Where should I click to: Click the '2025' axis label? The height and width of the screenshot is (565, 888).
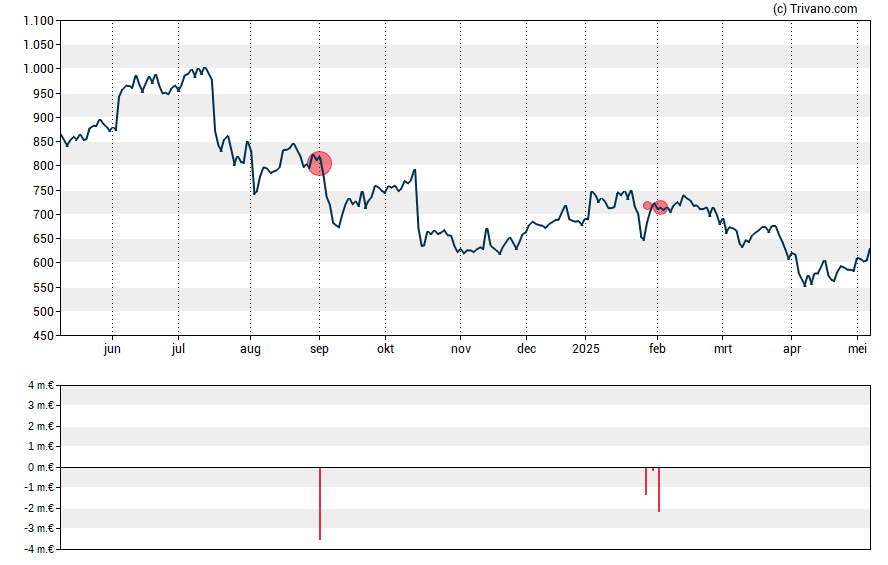586,349
